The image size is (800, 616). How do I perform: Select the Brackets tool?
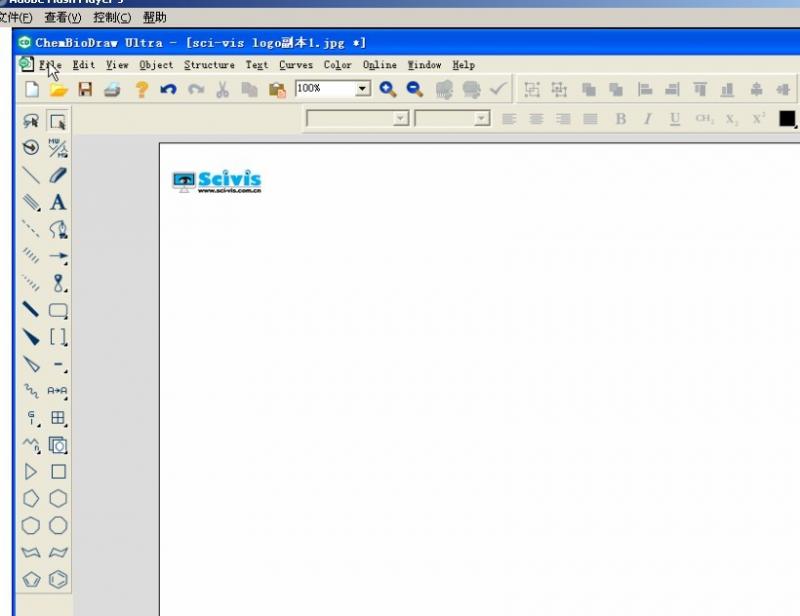point(58,337)
